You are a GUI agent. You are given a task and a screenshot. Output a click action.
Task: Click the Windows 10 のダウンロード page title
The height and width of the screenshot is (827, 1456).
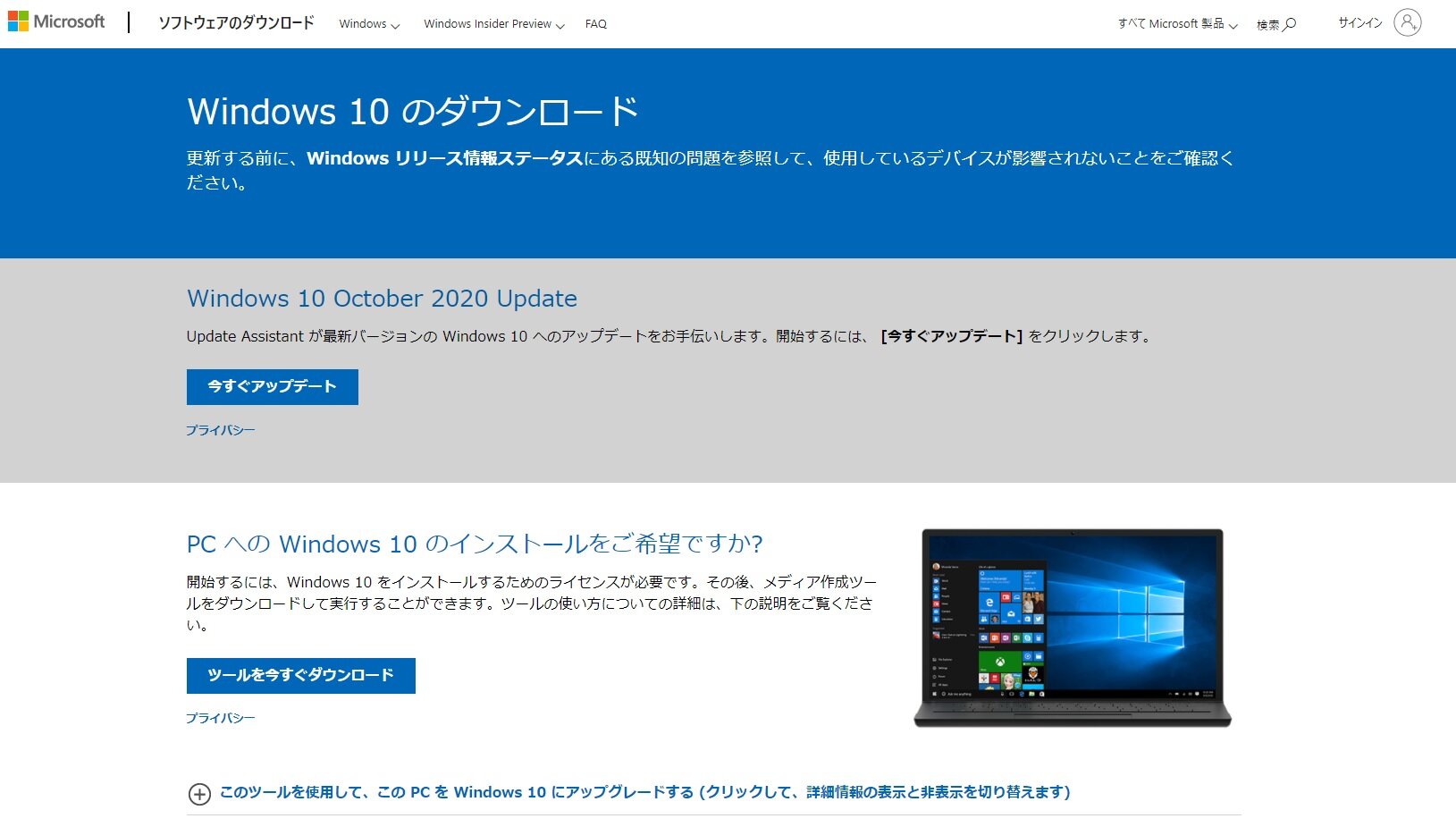(x=413, y=112)
